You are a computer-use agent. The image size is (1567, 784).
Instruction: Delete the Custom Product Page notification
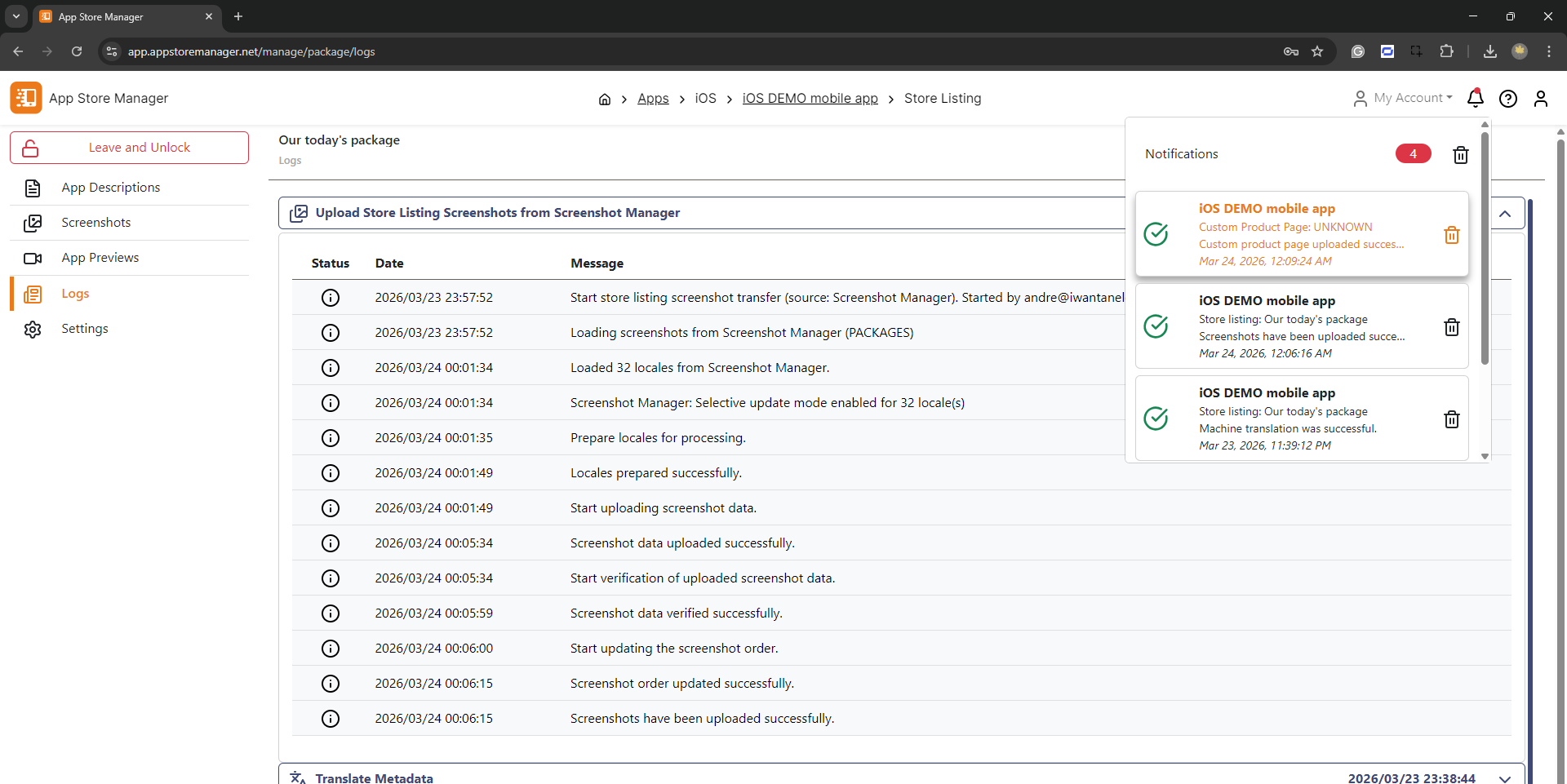coord(1451,235)
